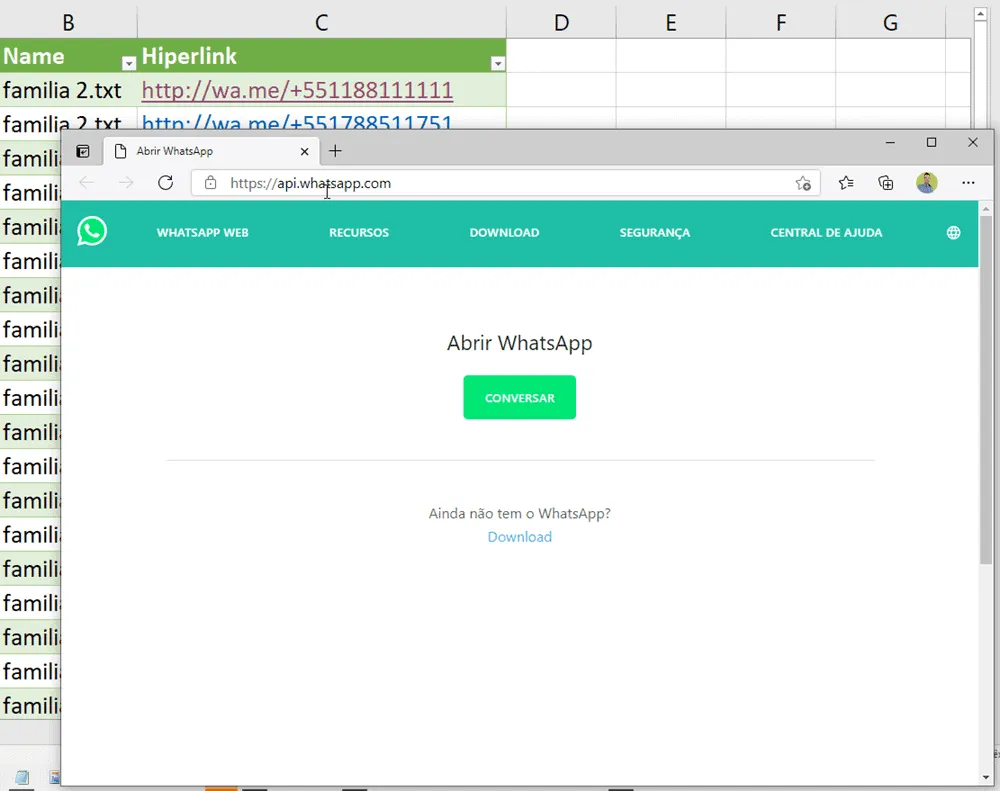The image size is (1000, 791).
Task: Open the Favorites list icon
Action: click(846, 183)
